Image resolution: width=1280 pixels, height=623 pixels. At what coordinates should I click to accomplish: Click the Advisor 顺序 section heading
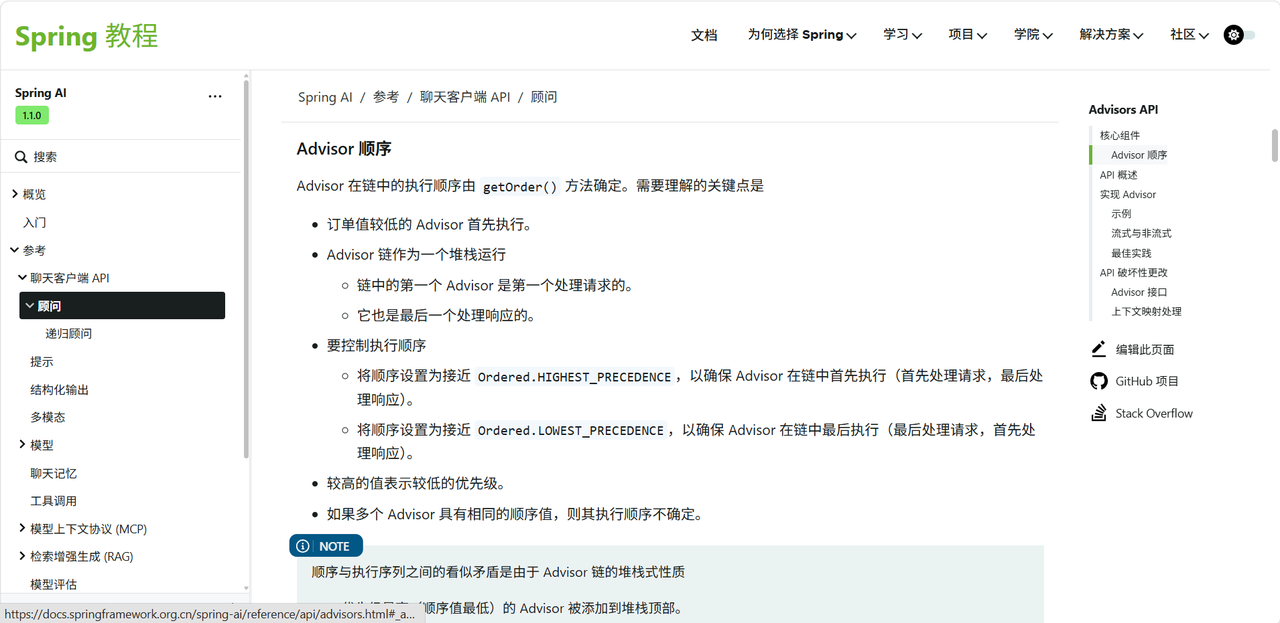pos(344,149)
